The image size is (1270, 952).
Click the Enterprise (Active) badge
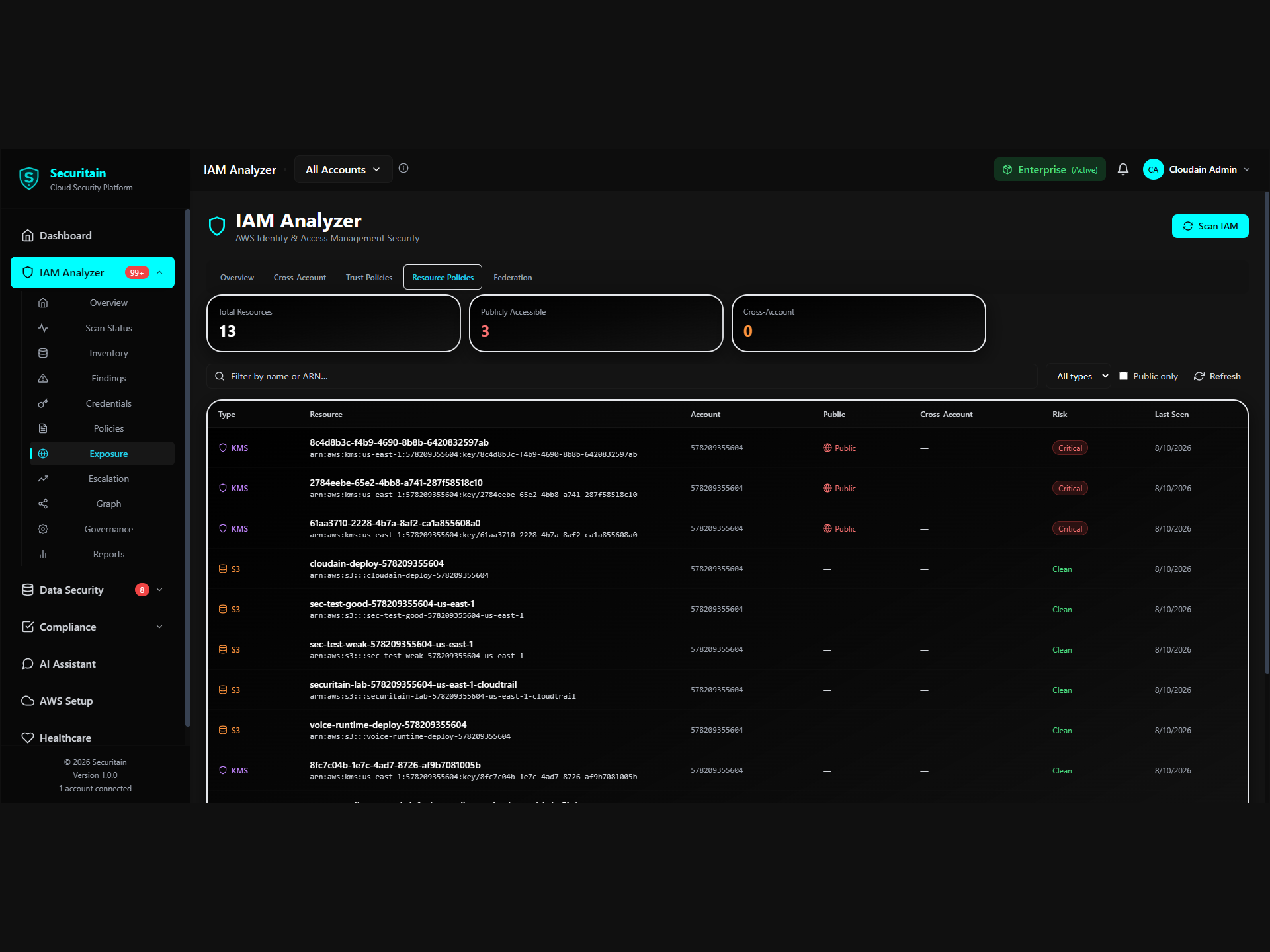click(1050, 169)
